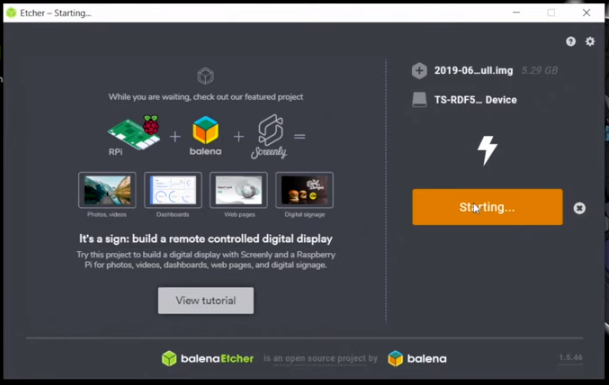This screenshot has width=609, height=385.
Task: Click the Etcher app icon in title bar
Action: click(11, 13)
